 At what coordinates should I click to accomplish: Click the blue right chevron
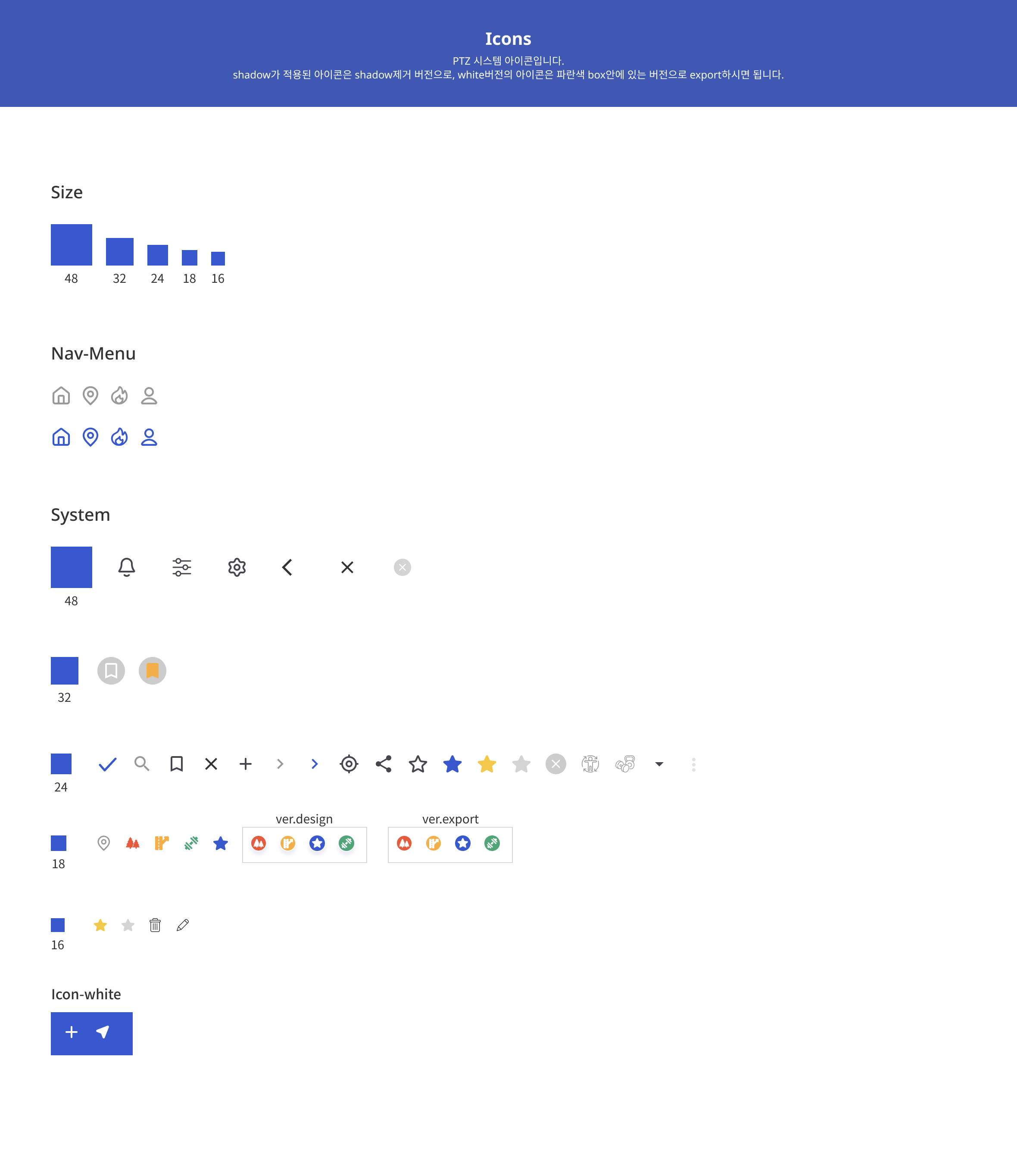315,764
